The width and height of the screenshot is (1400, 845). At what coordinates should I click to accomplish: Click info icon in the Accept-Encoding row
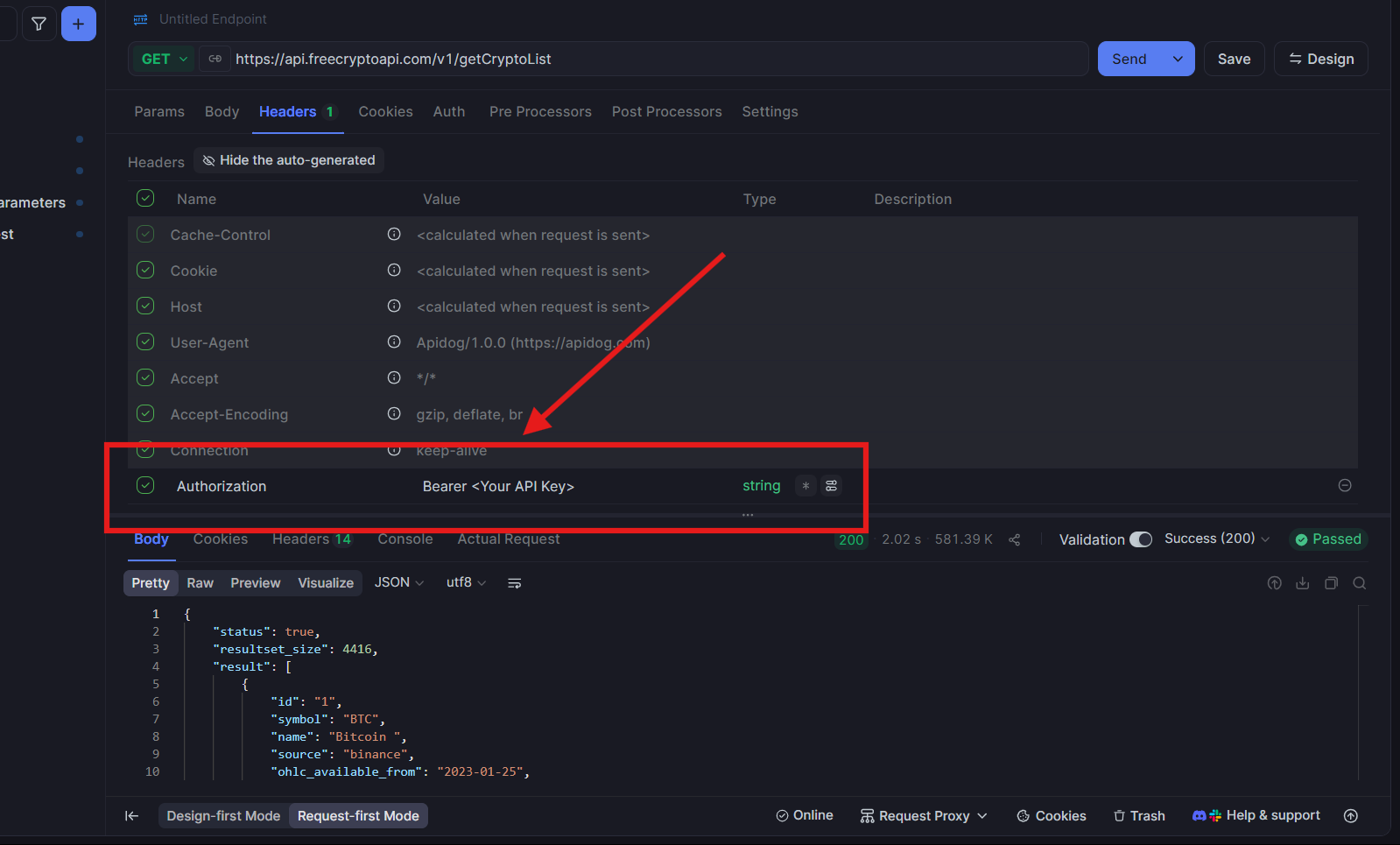point(394,414)
